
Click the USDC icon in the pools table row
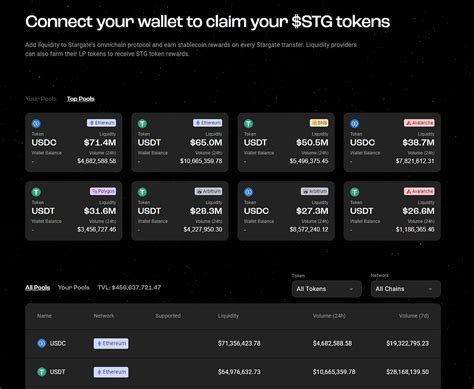coord(42,343)
